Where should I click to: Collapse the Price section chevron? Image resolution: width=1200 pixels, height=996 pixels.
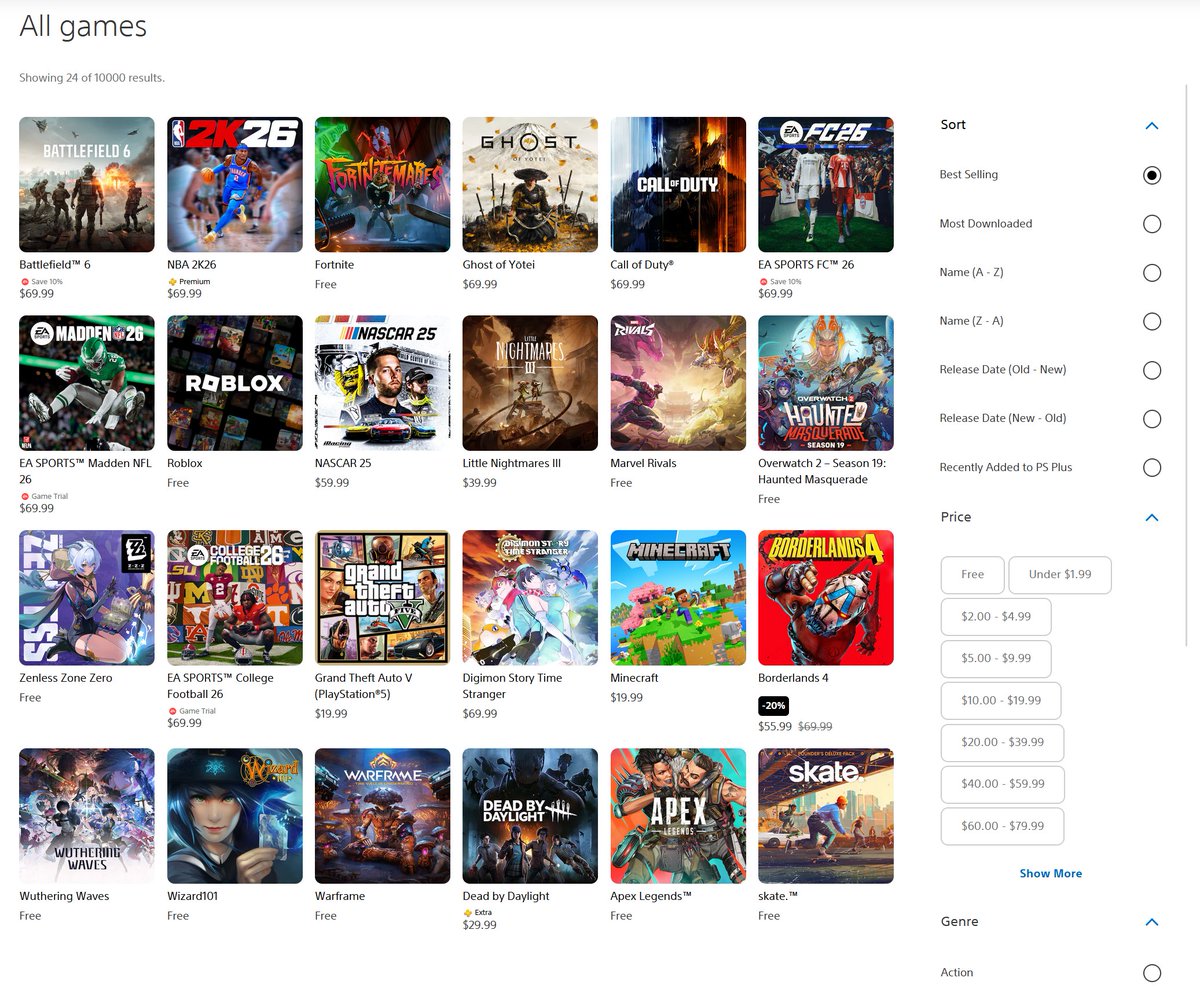click(1152, 518)
